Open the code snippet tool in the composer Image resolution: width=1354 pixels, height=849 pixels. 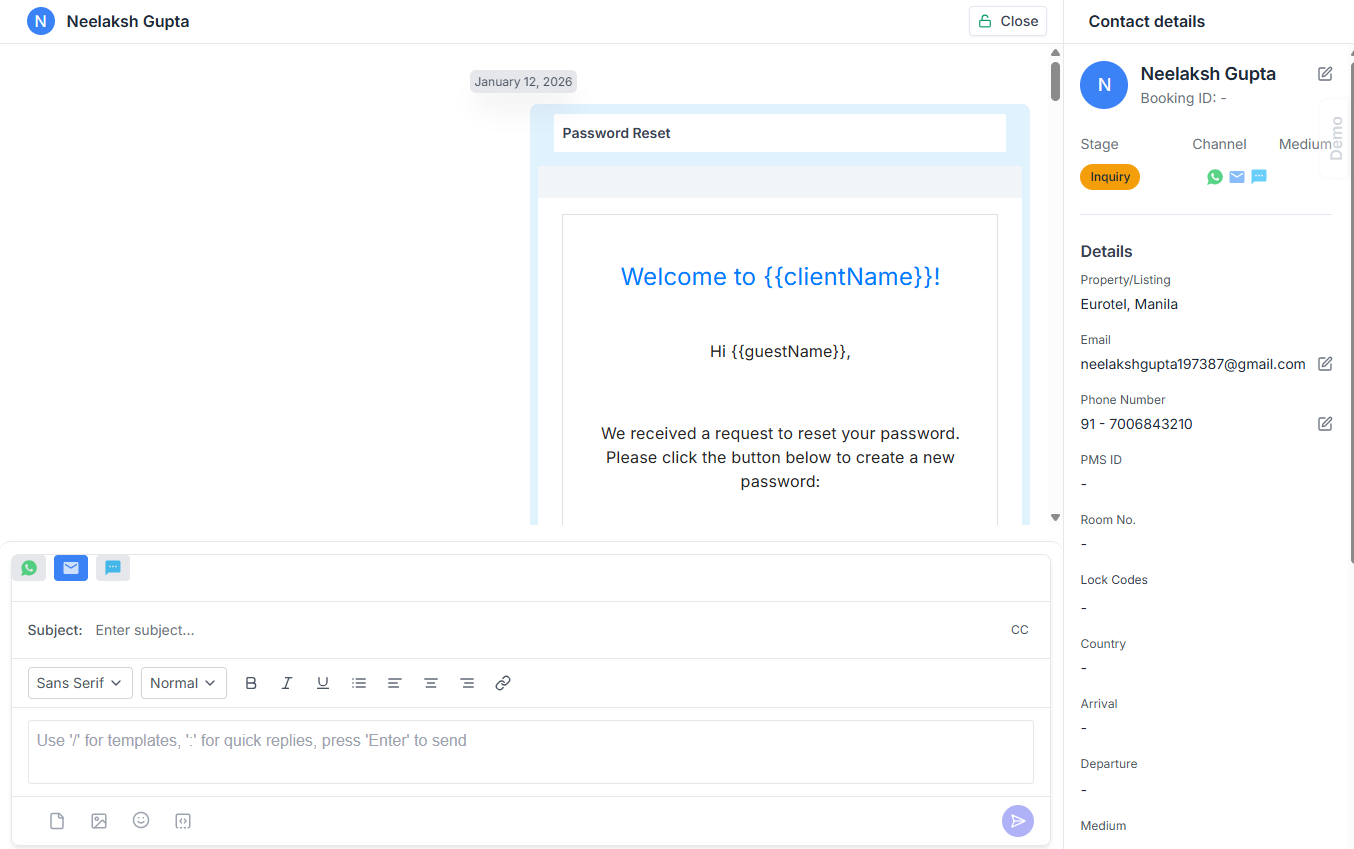pos(183,820)
